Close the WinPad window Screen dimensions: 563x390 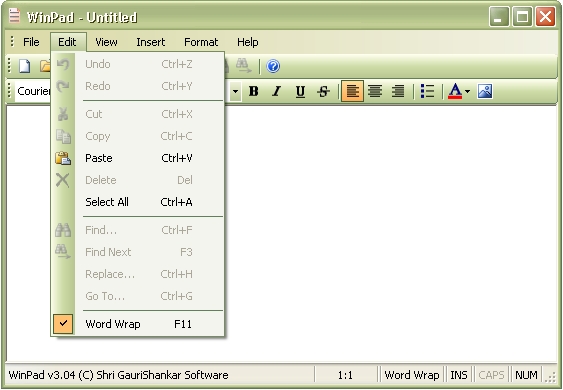coord(545,17)
